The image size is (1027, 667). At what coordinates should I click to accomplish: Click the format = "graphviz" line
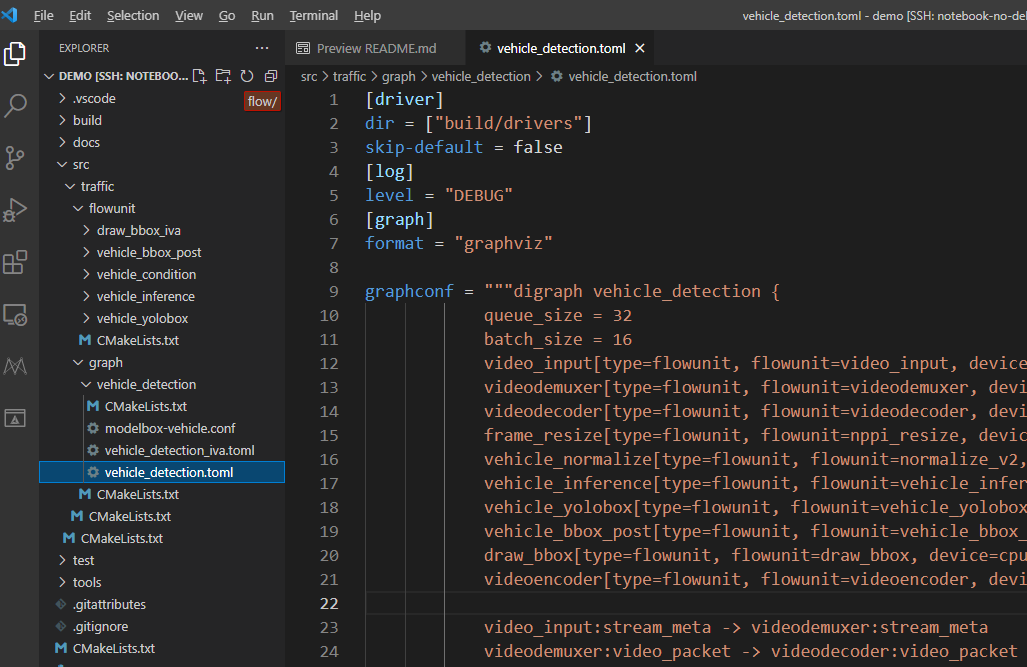tap(458, 244)
